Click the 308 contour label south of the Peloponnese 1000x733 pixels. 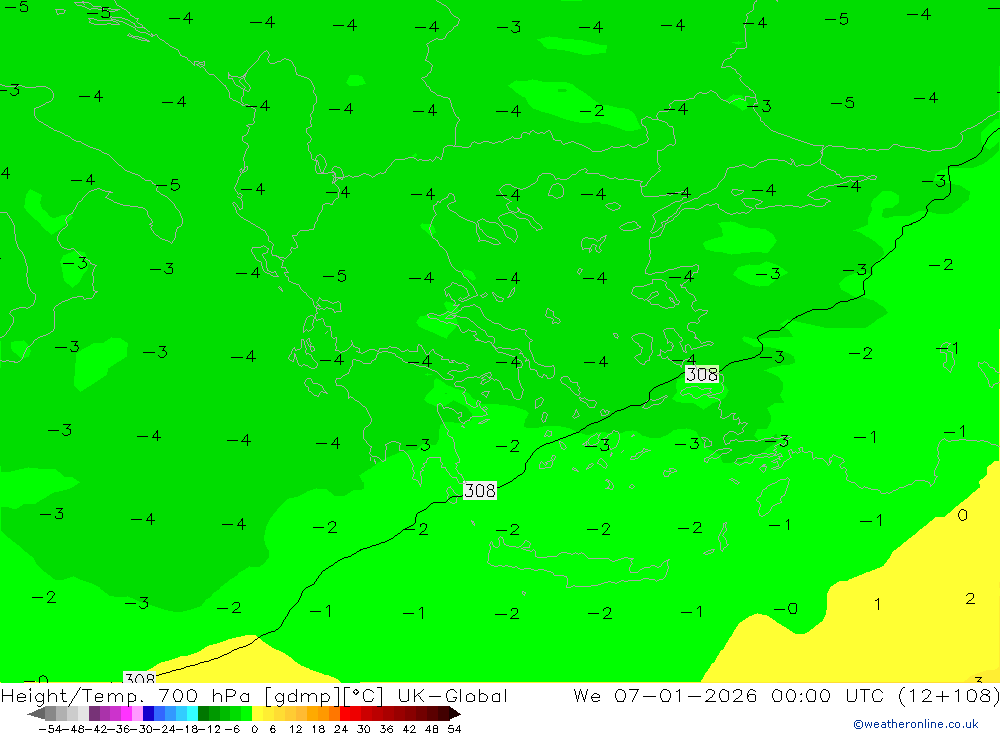[480, 491]
